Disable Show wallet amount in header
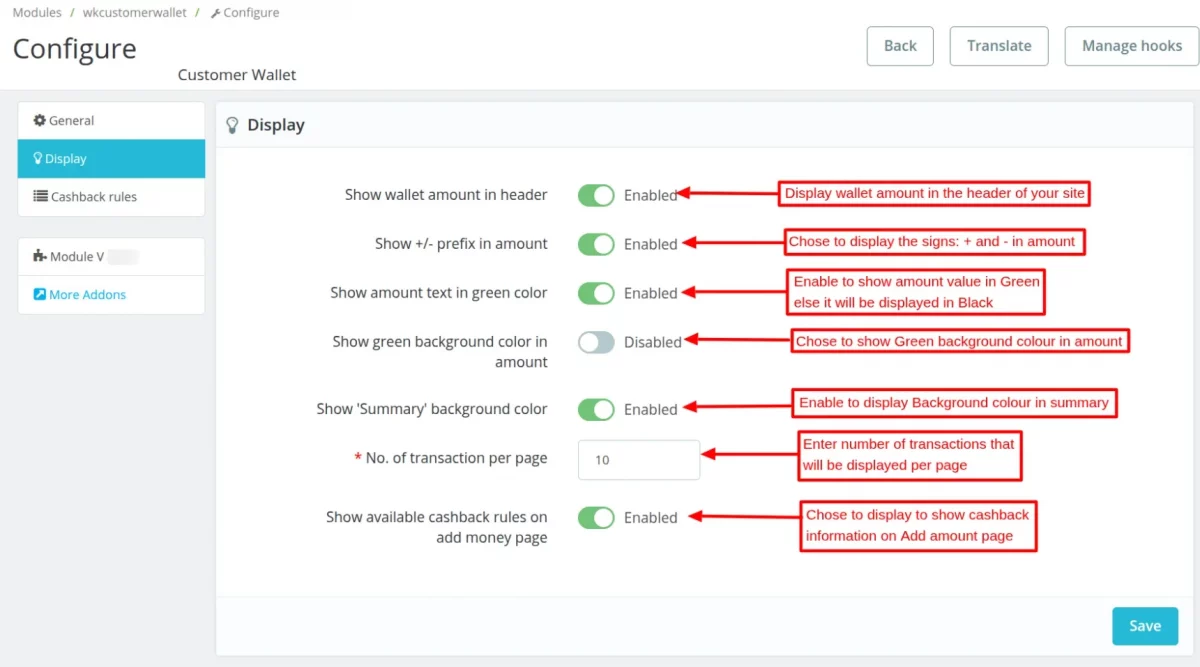 click(x=596, y=195)
